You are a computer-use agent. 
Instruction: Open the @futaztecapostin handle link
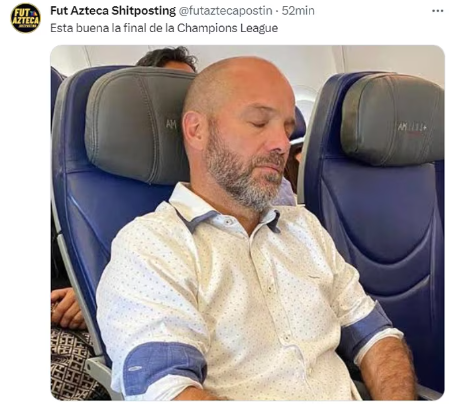click(225, 11)
